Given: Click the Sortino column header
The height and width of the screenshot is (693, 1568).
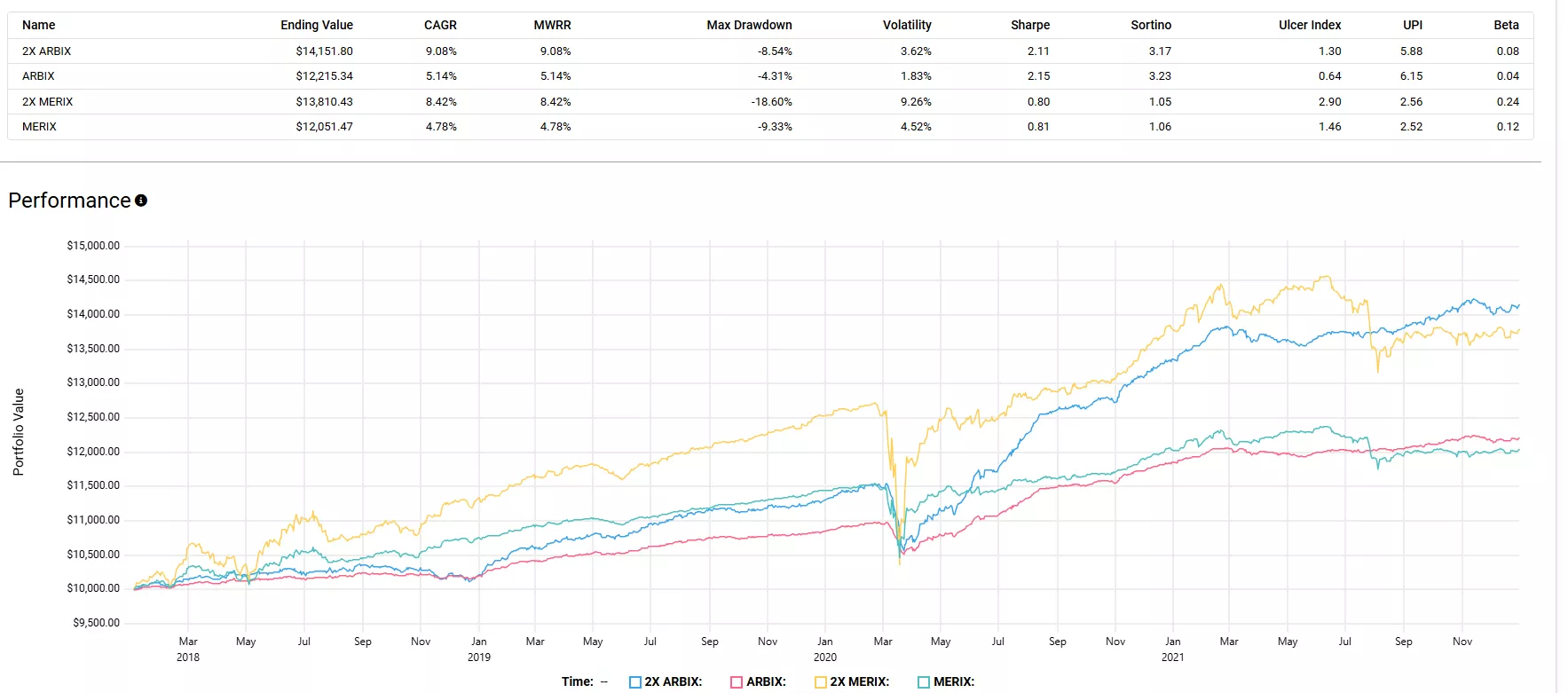Looking at the screenshot, I should pos(1151,25).
